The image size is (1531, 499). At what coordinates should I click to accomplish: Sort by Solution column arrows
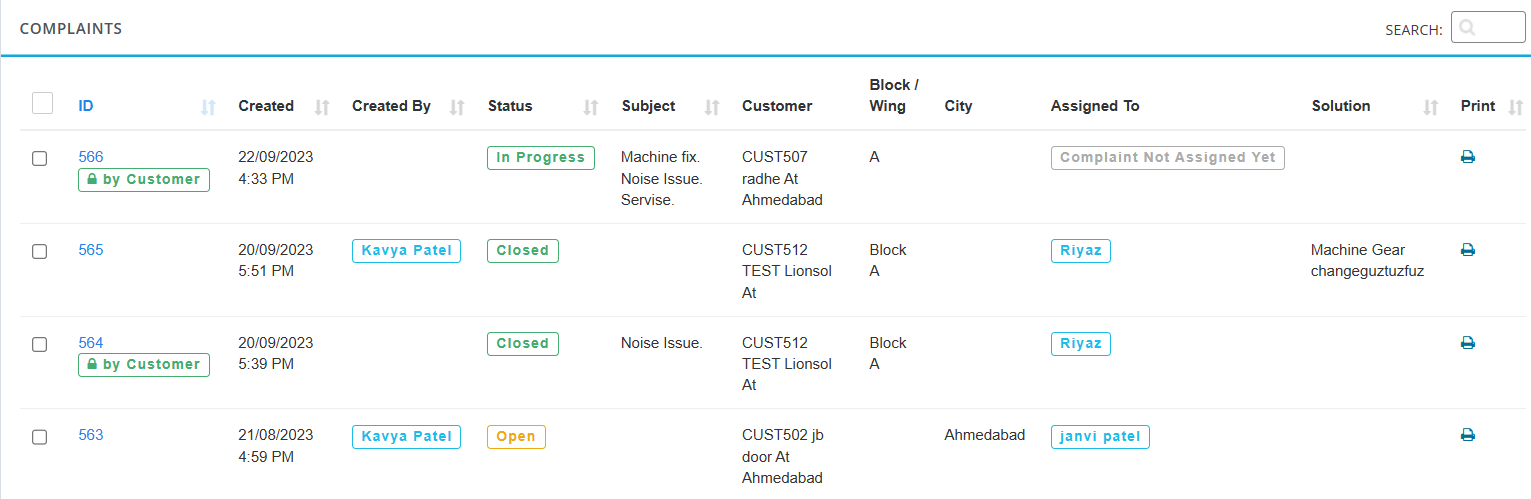pyautogui.click(x=1431, y=107)
